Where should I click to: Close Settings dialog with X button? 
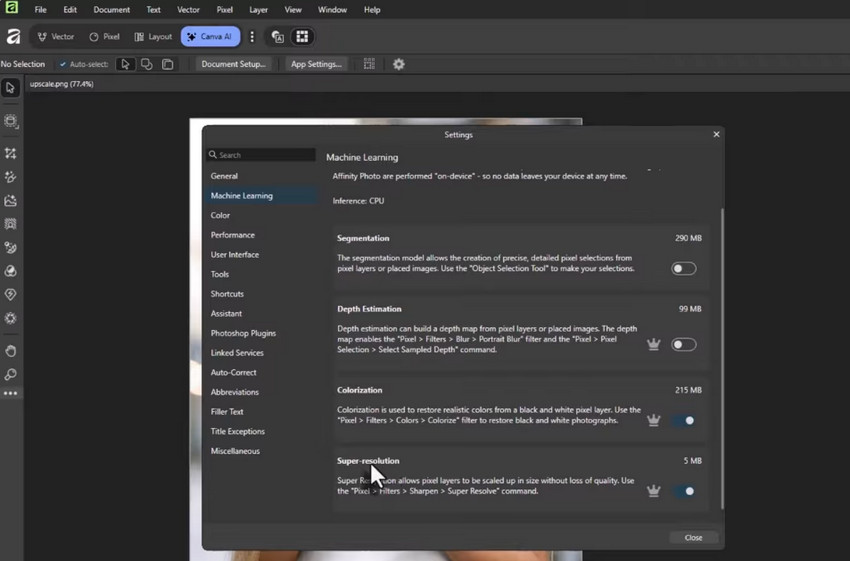coord(716,134)
